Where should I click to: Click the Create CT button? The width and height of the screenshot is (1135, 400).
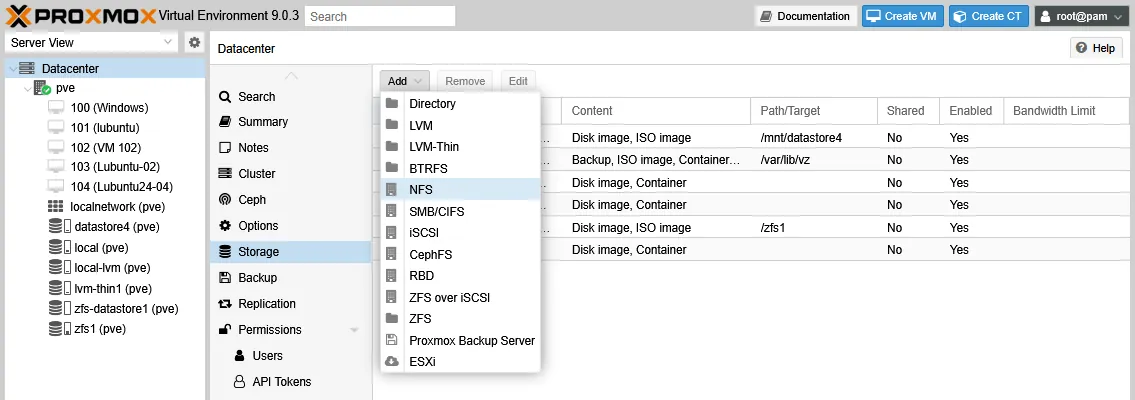coord(989,16)
